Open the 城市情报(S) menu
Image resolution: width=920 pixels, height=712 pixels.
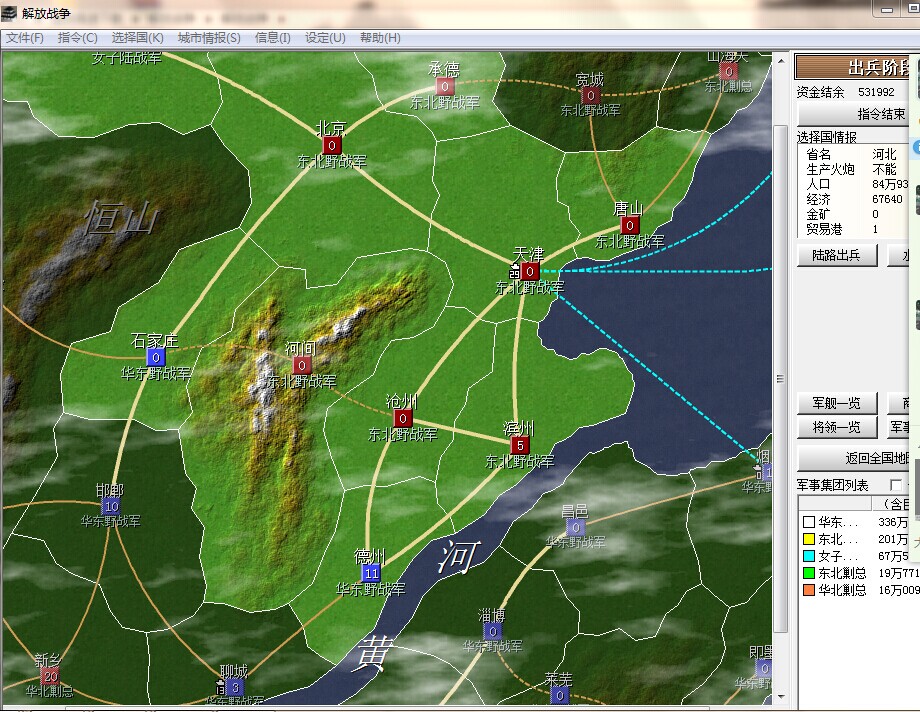click(x=209, y=38)
